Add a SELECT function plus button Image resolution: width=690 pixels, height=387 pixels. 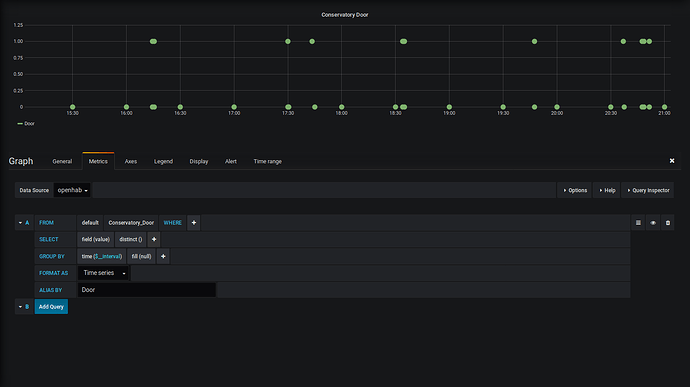[x=154, y=240]
